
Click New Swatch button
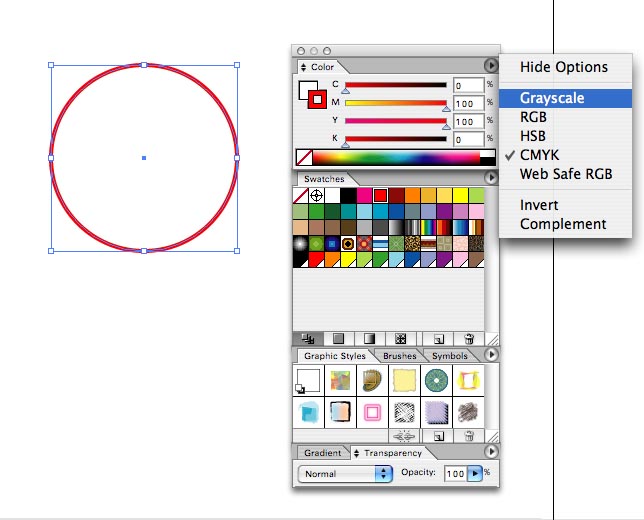(438, 339)
